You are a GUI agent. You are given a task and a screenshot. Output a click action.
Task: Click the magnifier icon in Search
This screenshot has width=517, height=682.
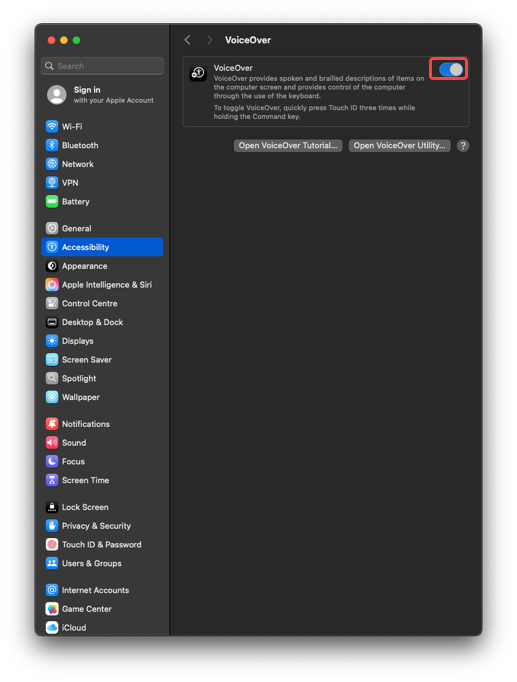50,66
